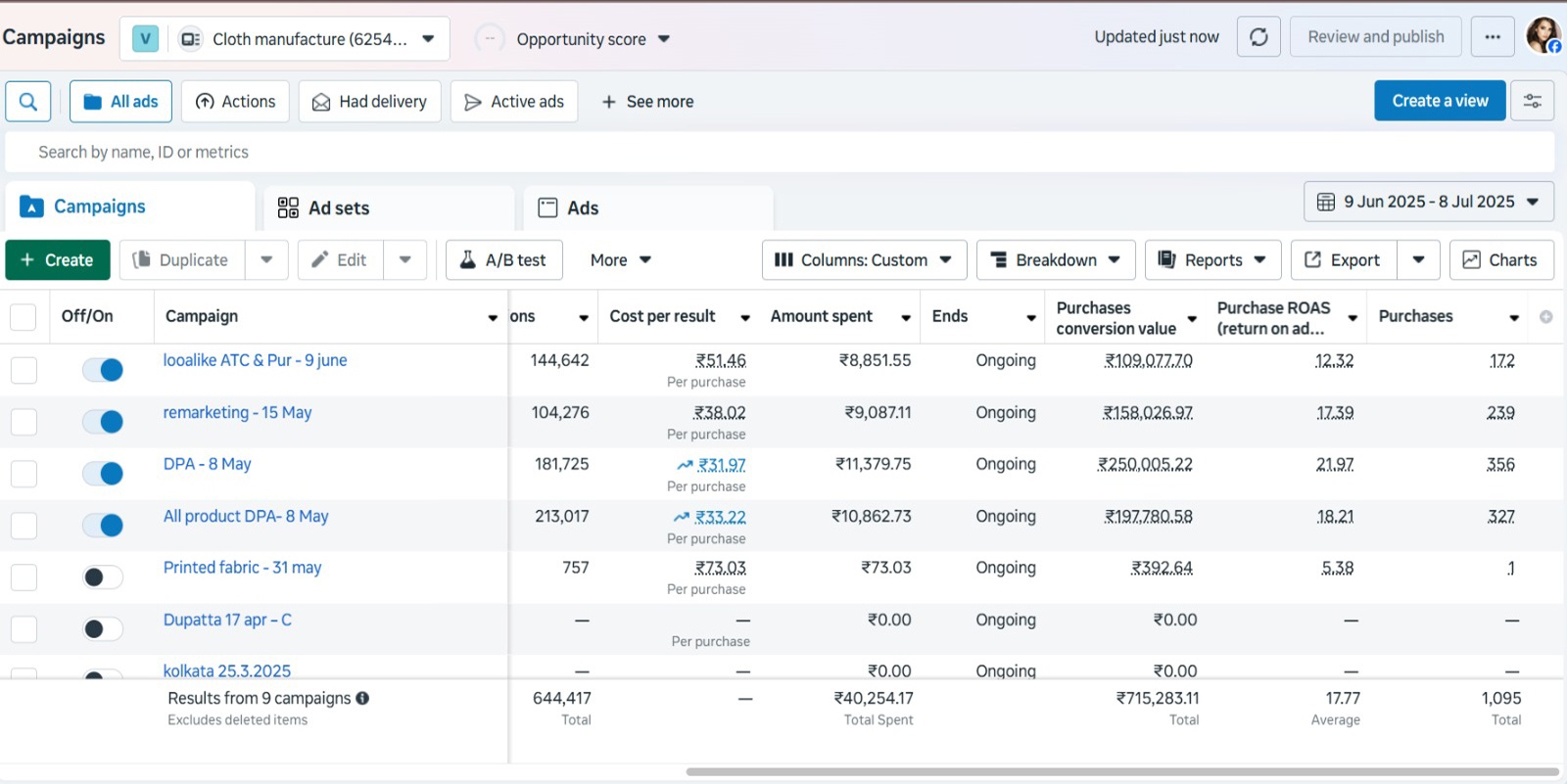The width and height of the screenshot is (1567, 784).
Task: Click the A/B test flask button
Action: 503,260
